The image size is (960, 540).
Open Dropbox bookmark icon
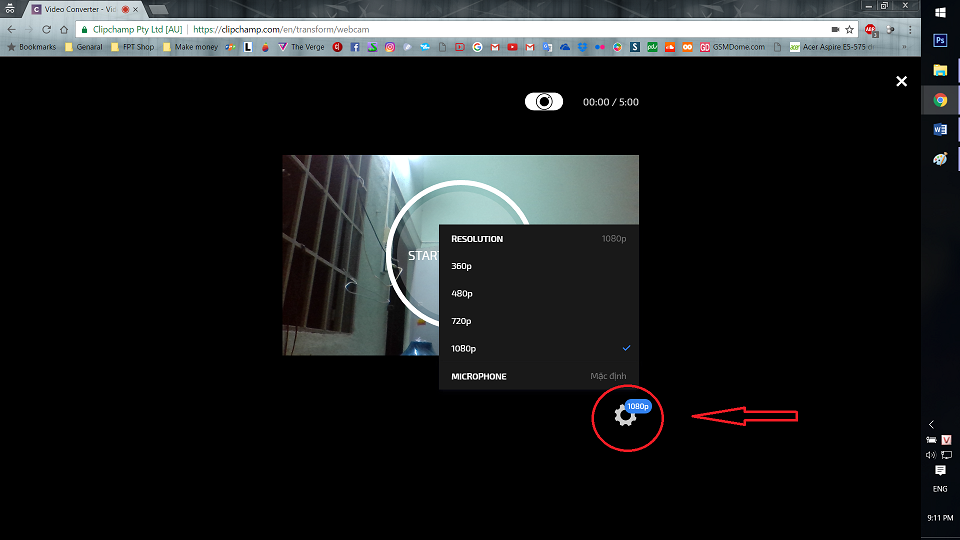click(582, 47)
